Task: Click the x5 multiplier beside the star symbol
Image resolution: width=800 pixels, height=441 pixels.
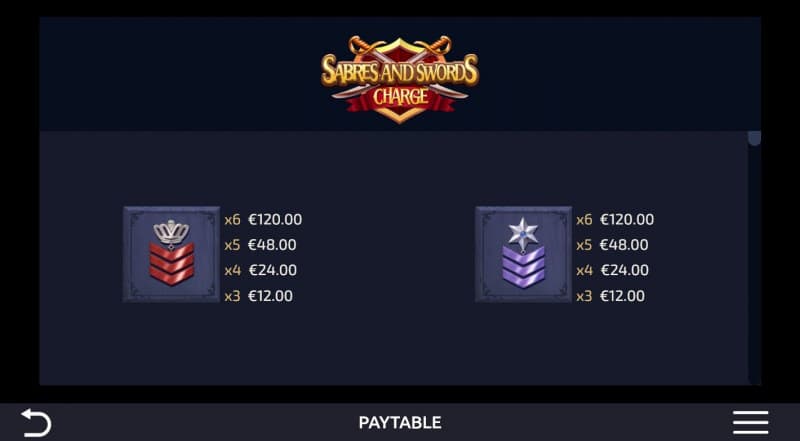Action: pyautogui.click(x=584, y=245)
